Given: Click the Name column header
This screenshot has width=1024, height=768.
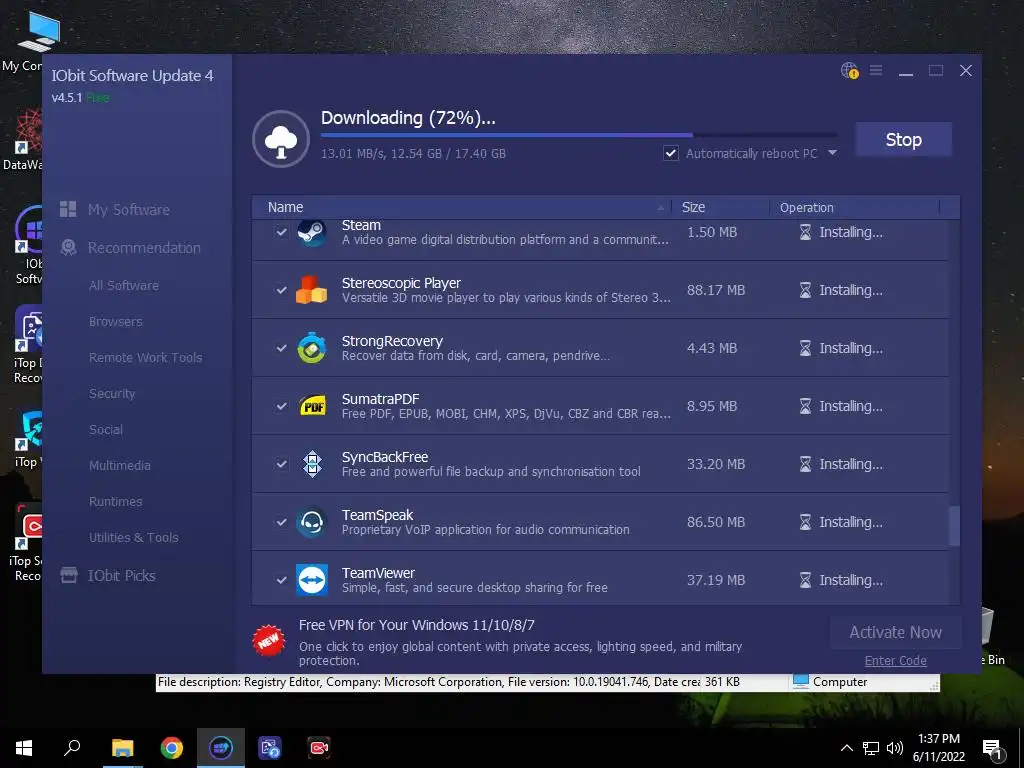Looking at the screenshot, I should click(x=285, y=207).
